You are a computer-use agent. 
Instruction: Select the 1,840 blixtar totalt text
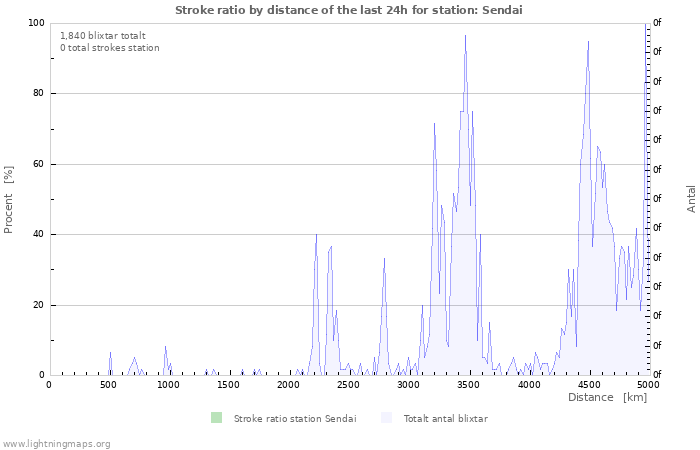click(x=102, y=35)
